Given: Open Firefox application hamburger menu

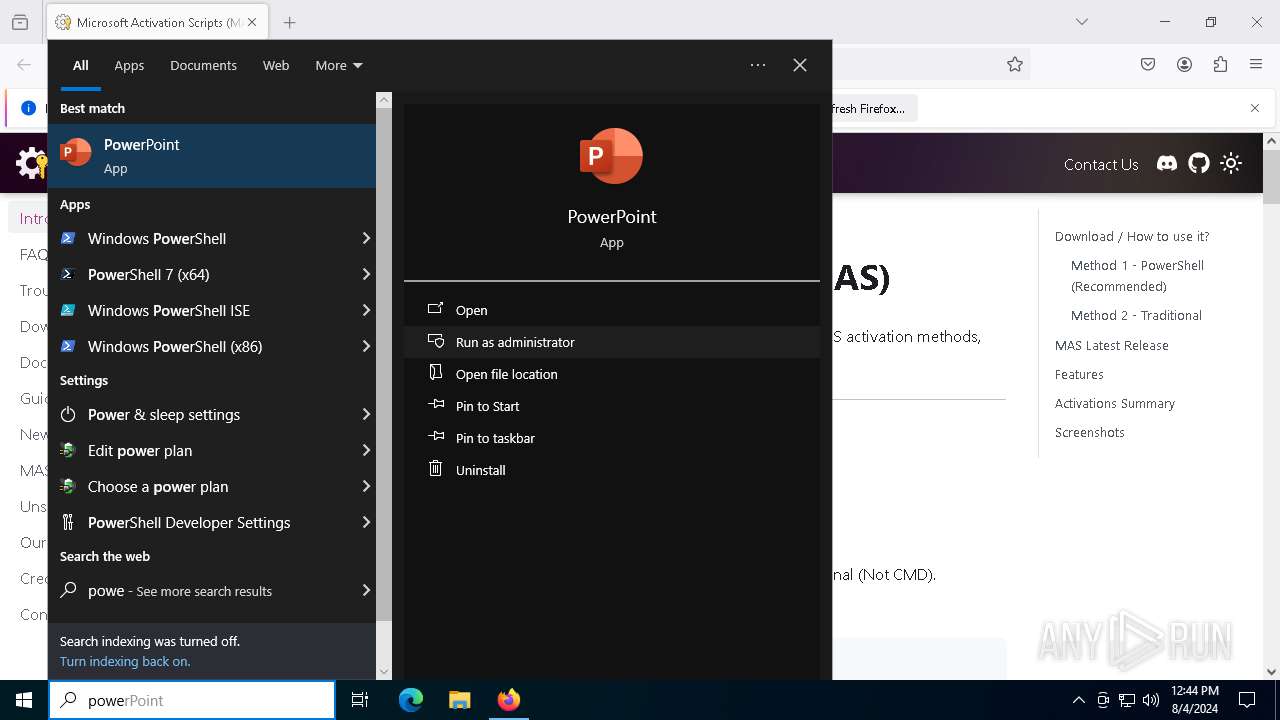Looking at the screenshot, I should [x=1256, y=64].
